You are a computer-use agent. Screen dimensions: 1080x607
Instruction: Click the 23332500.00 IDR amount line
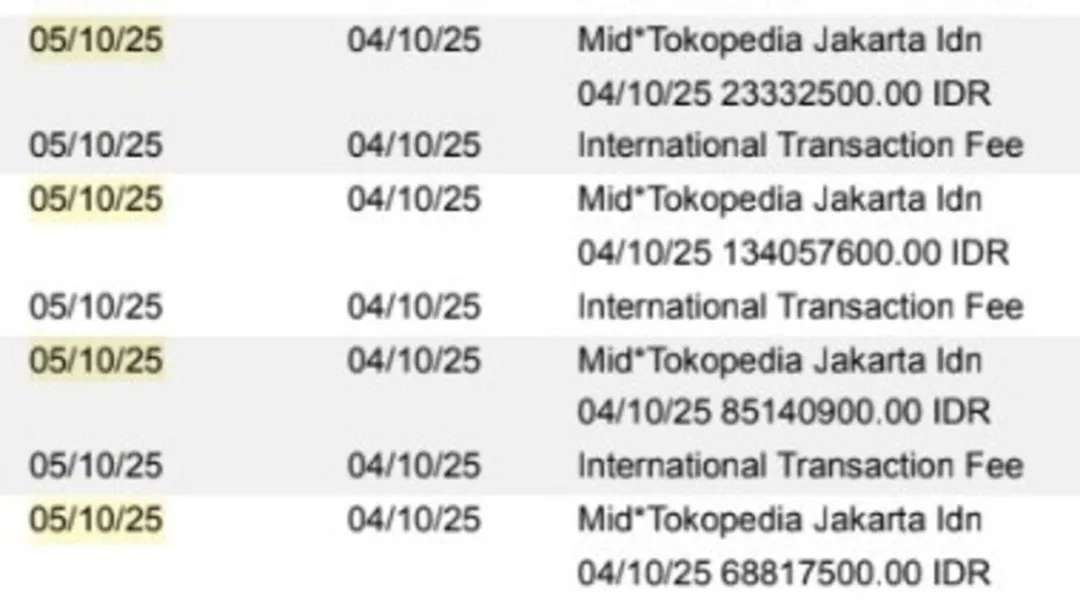783,94
